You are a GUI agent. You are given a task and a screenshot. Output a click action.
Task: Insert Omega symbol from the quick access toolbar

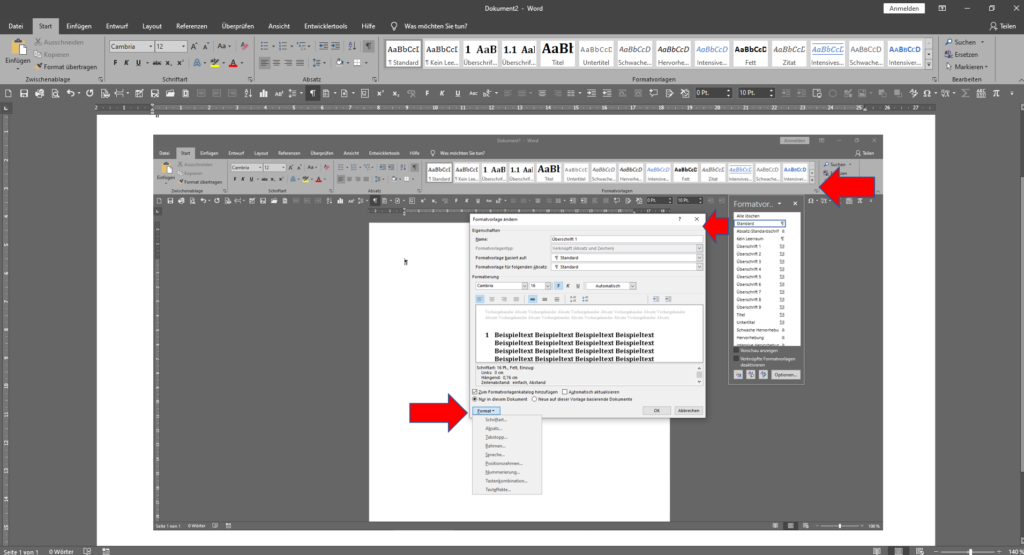coord(925,93)
